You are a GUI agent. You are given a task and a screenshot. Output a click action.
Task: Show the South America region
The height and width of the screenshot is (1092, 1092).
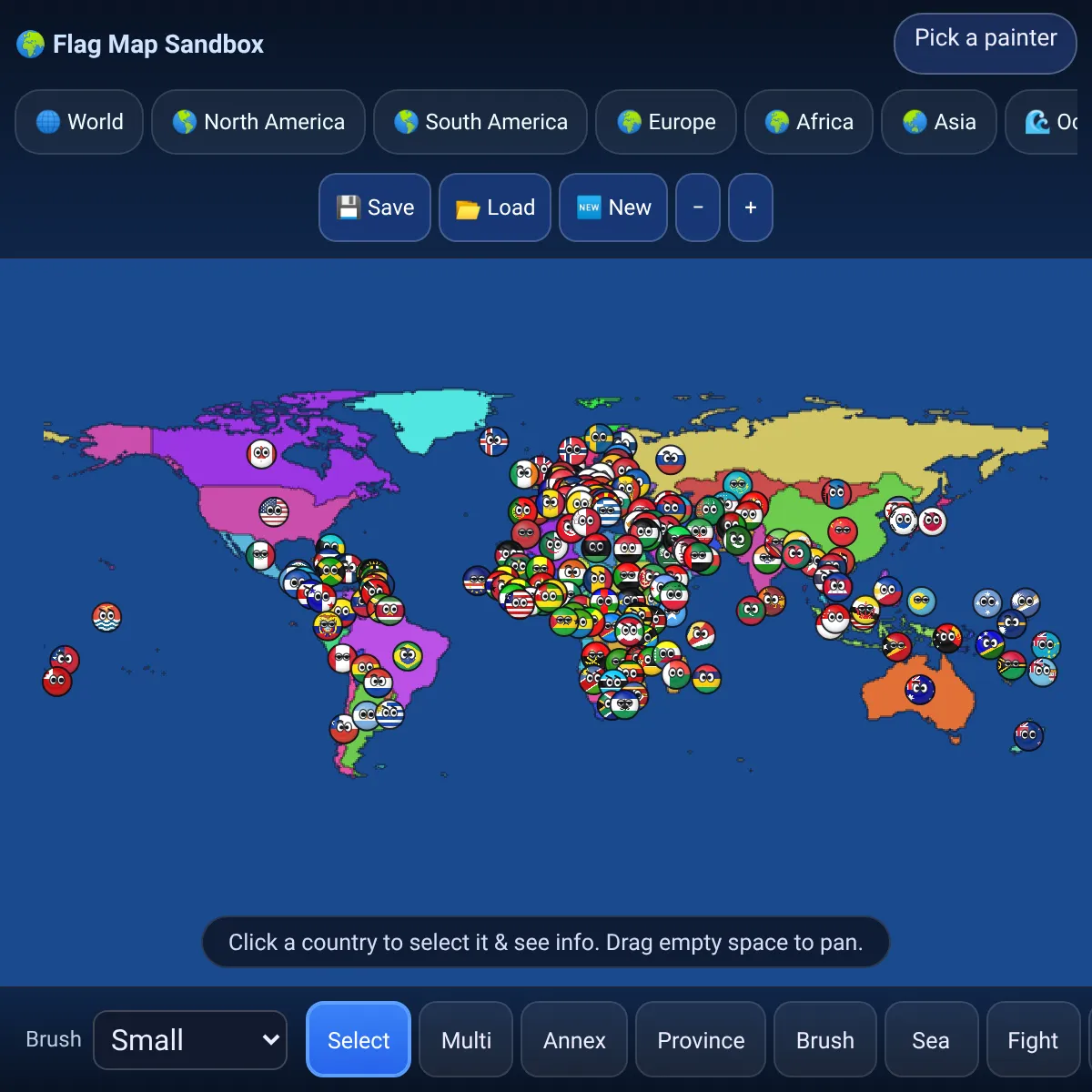click(x=480, y=122)
